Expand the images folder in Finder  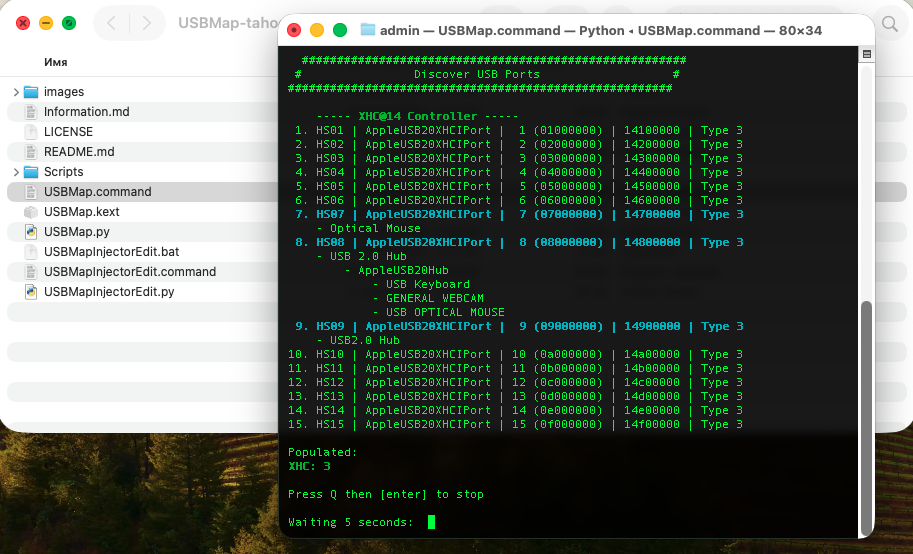[x=16, y=92]
